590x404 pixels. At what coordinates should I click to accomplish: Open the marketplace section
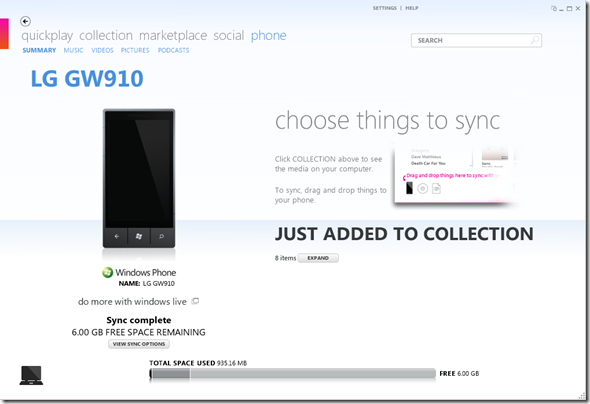173,36
